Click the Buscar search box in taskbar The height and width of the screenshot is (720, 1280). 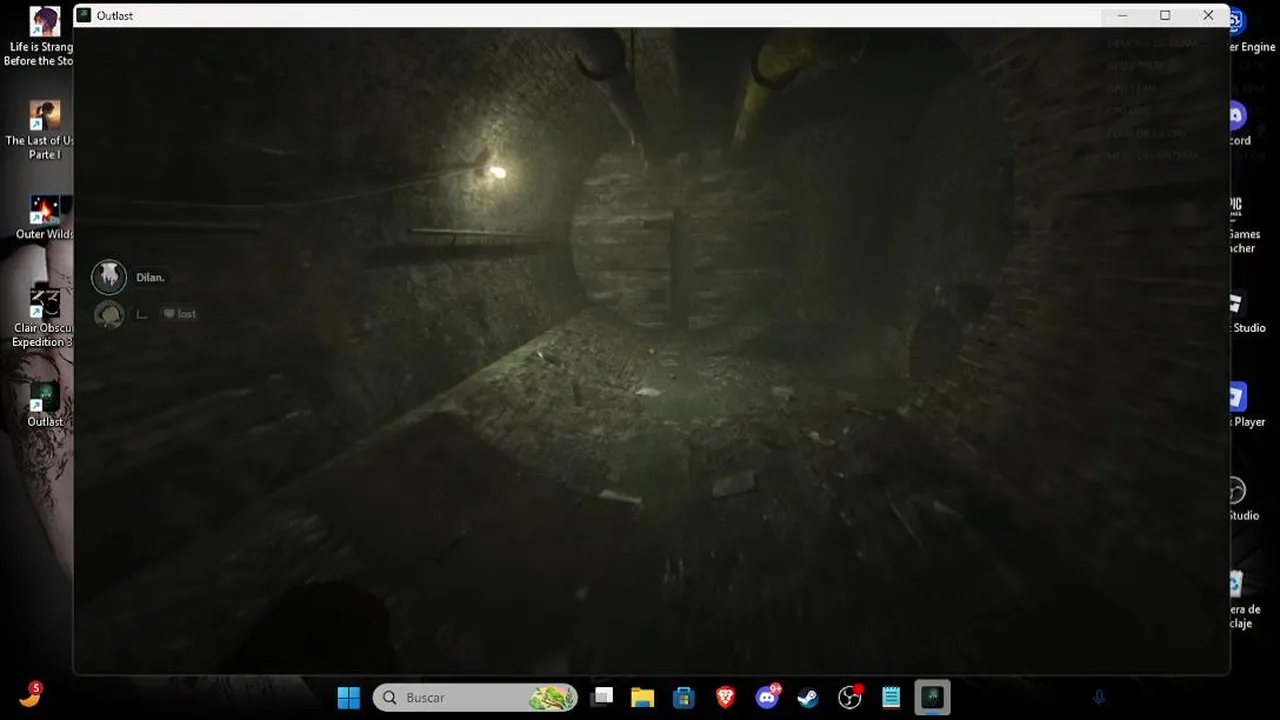476,697
